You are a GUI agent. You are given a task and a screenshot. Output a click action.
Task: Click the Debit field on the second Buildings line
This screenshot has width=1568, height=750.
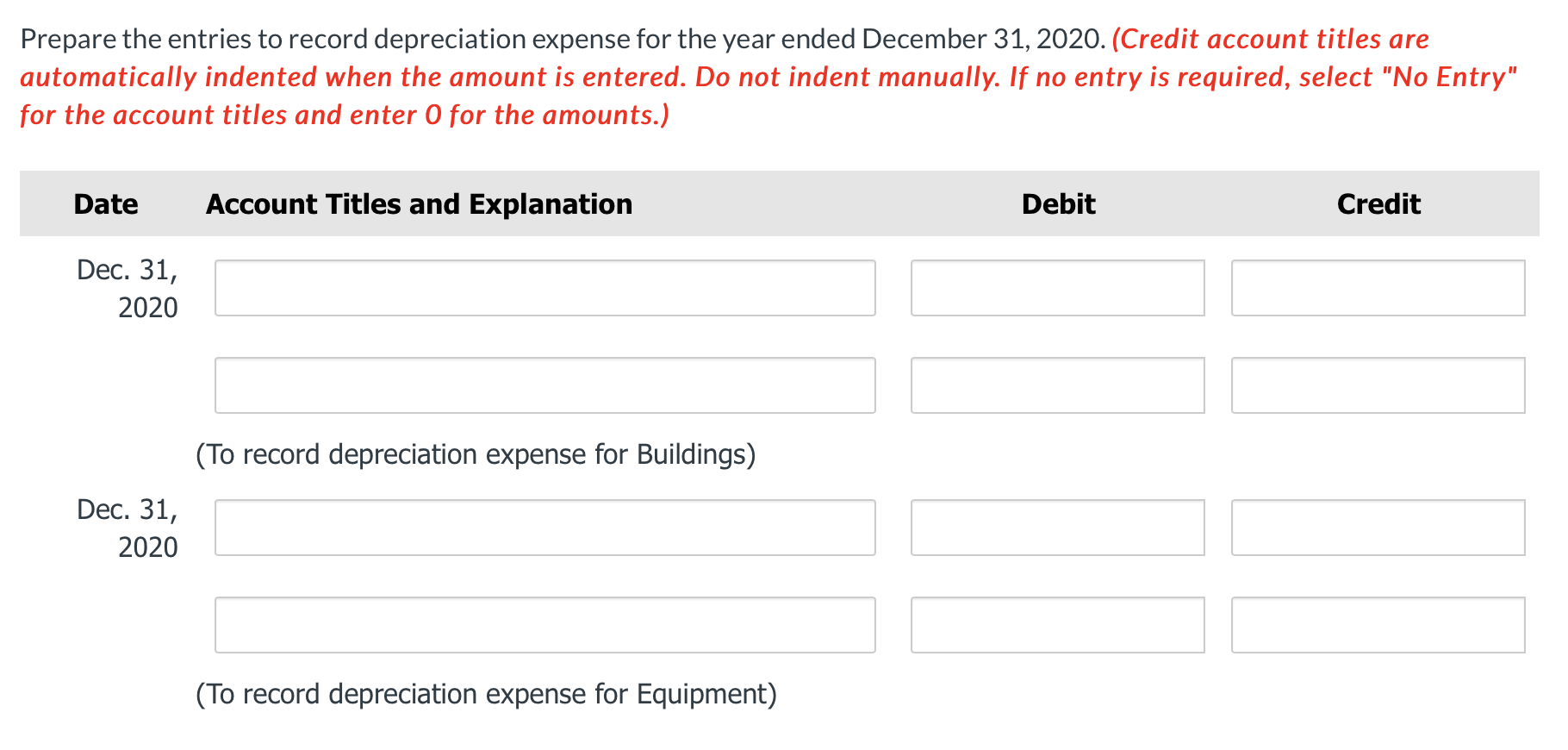pos(1057,385)
